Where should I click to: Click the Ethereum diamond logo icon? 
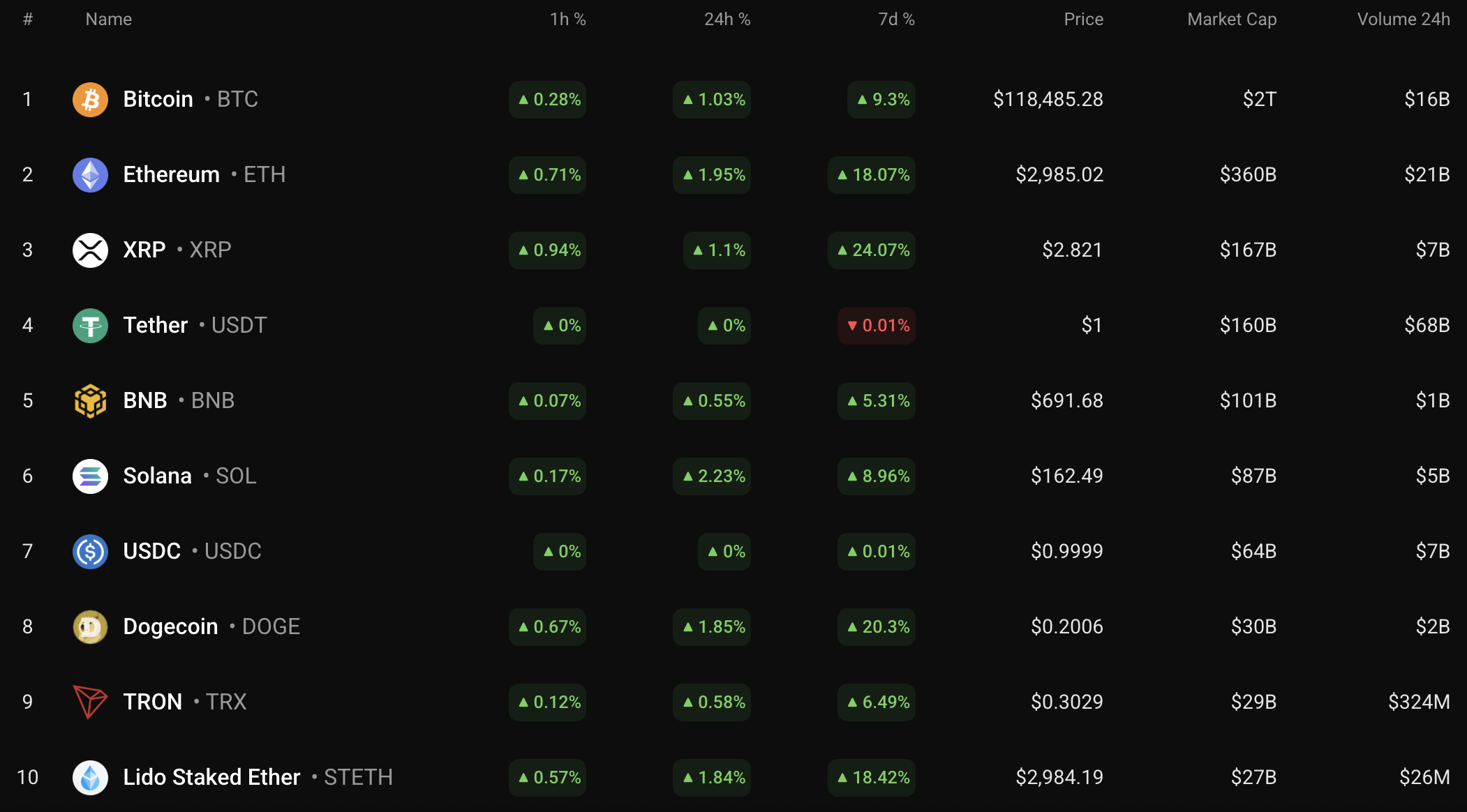[90, 175]
